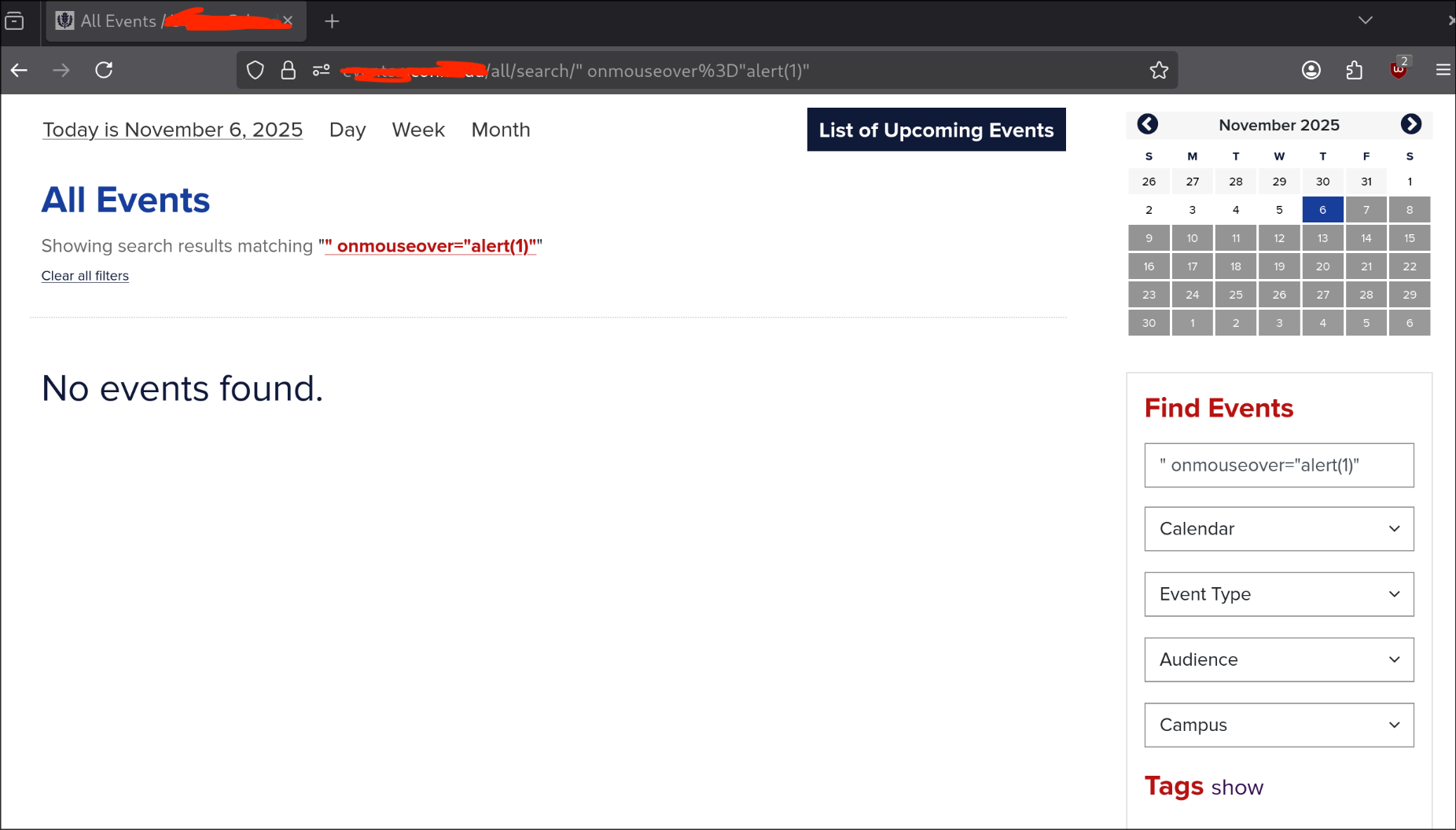1456x830 pixels.
Task: Click List of Upcoming Events button
Action: coord(936,130)
